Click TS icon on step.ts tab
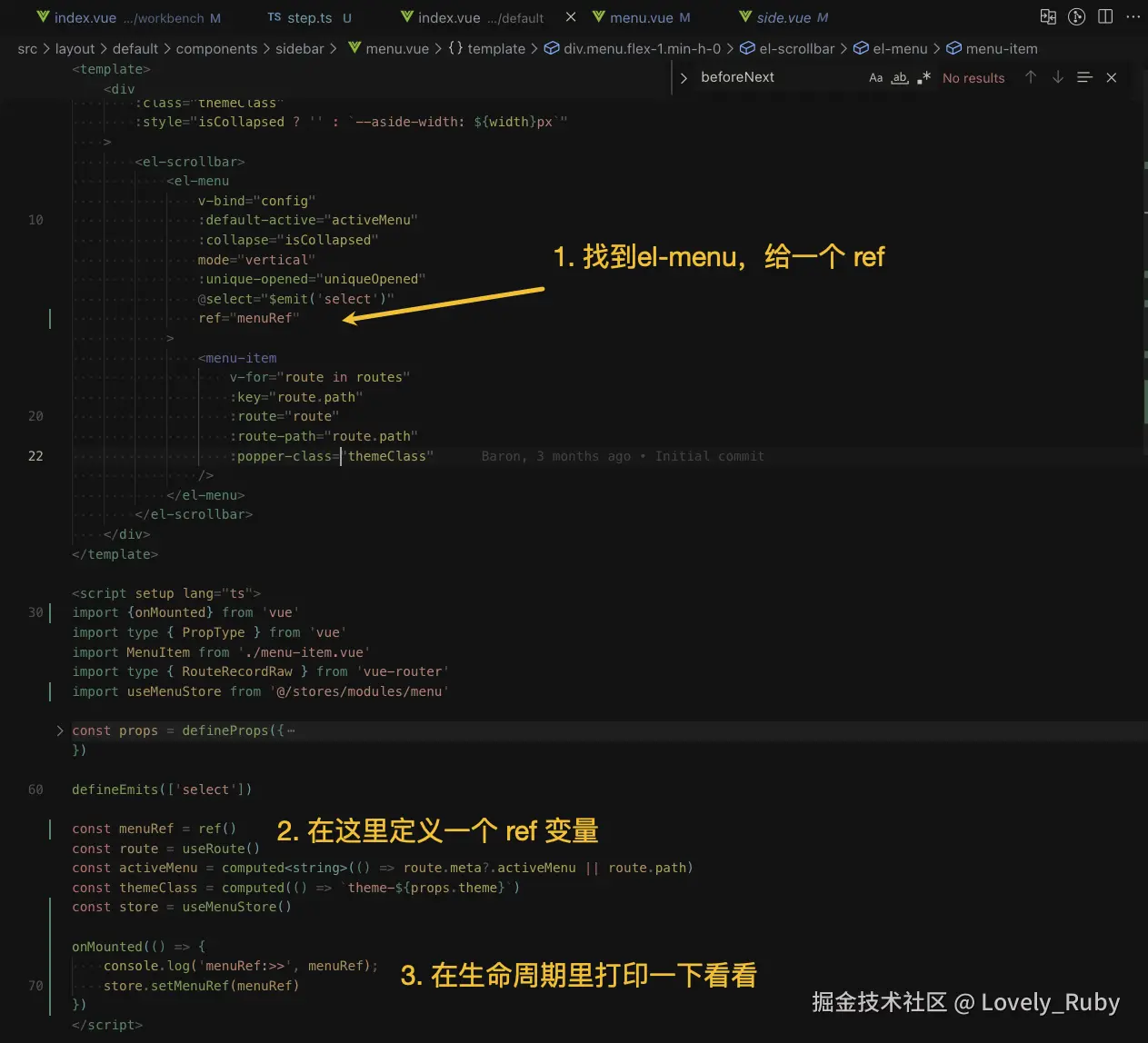 pos(275,17)
